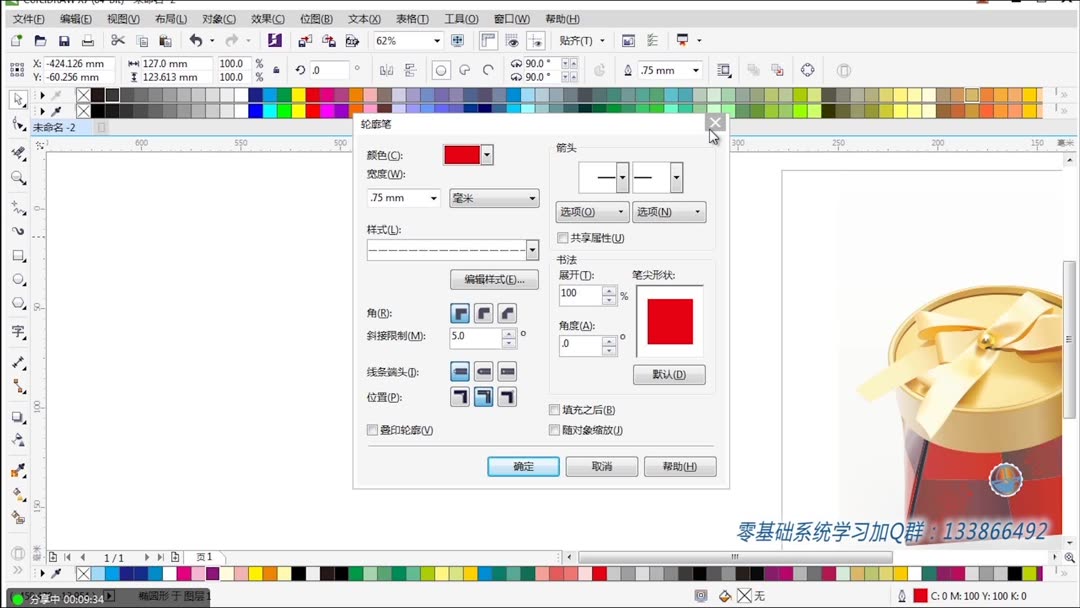Open the 效果 menu
Viewport: 1080px width, 608px height.
click(267, 18)
